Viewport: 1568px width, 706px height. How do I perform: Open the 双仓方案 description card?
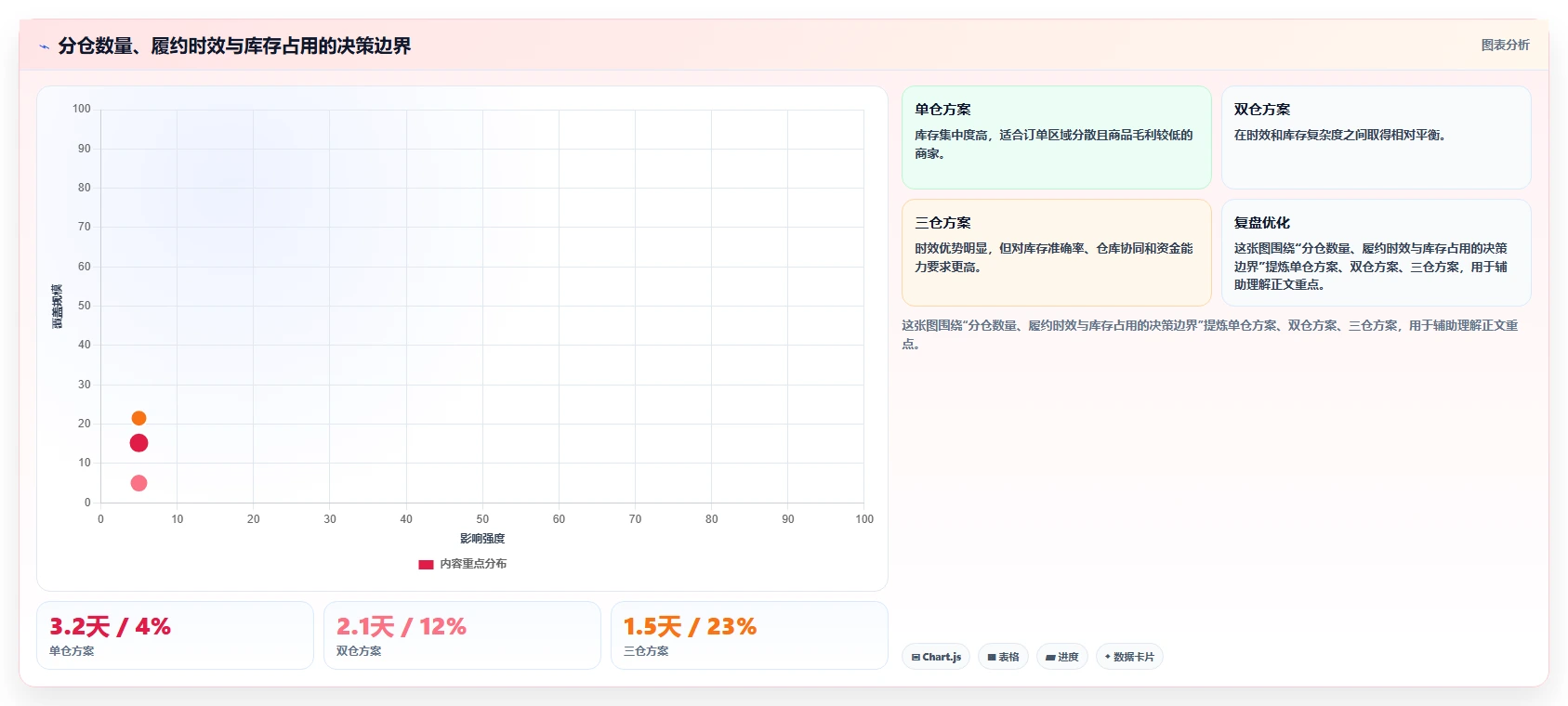click(x=1376, y=137)
